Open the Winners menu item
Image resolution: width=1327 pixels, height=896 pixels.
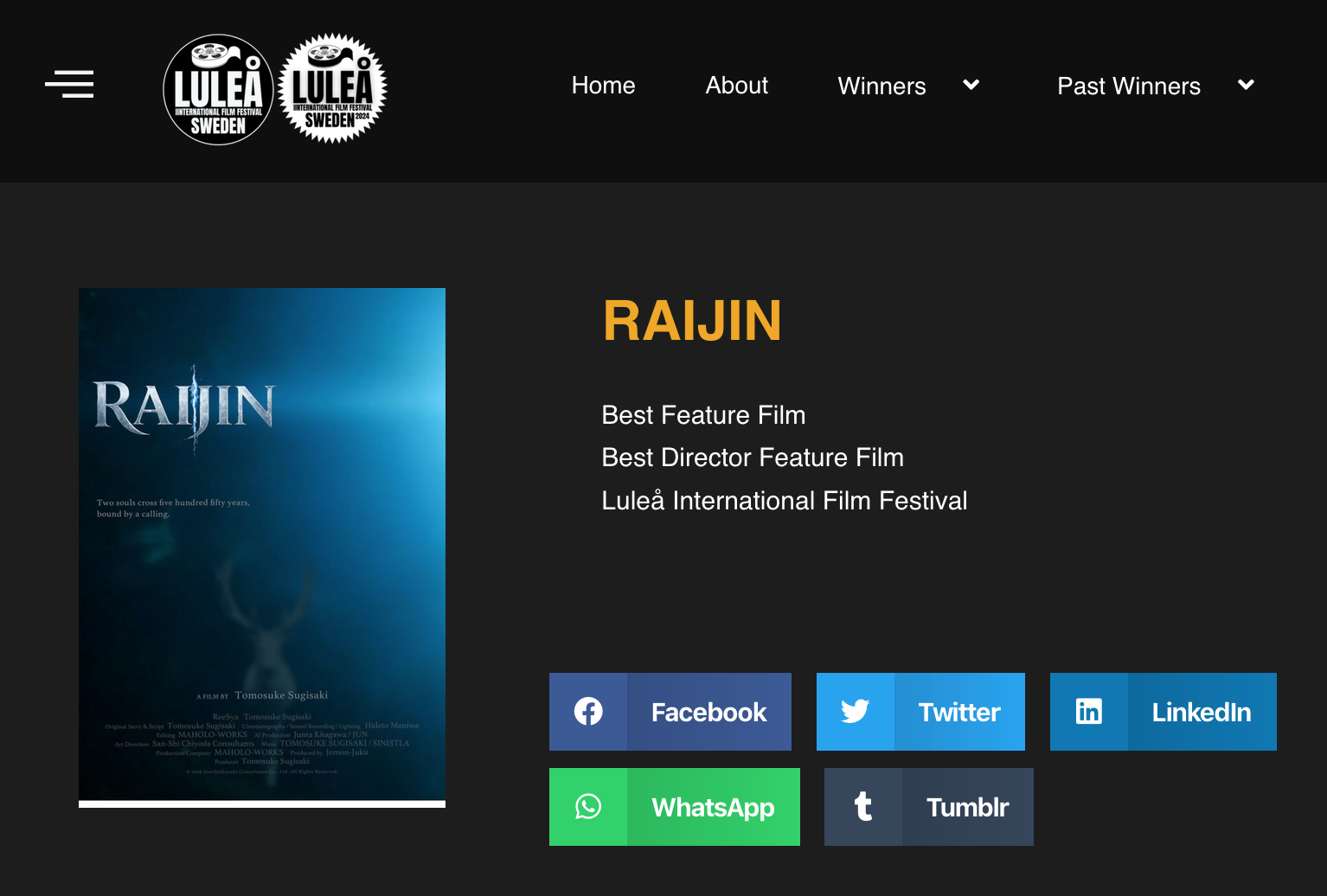pyautogui.click(x=881, y=86)
